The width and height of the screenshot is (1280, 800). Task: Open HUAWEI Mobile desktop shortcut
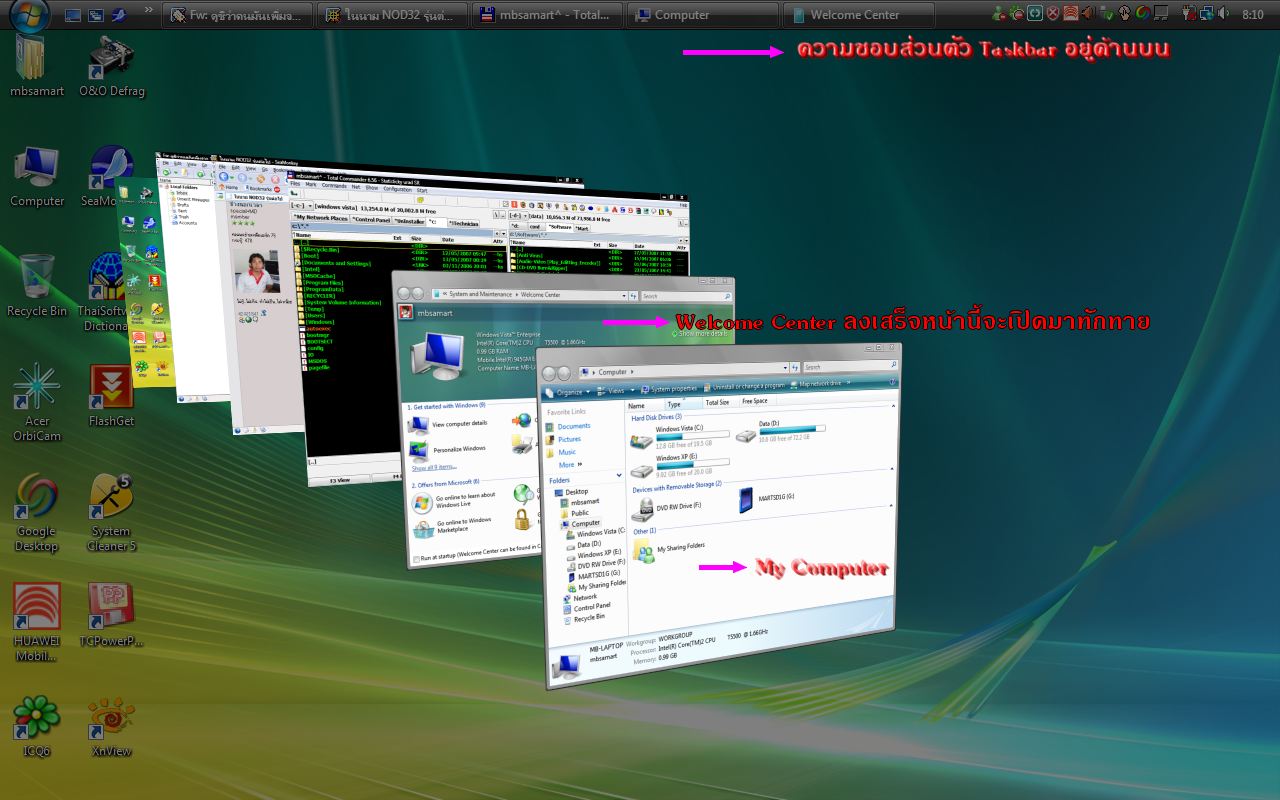tap(37, 623)
